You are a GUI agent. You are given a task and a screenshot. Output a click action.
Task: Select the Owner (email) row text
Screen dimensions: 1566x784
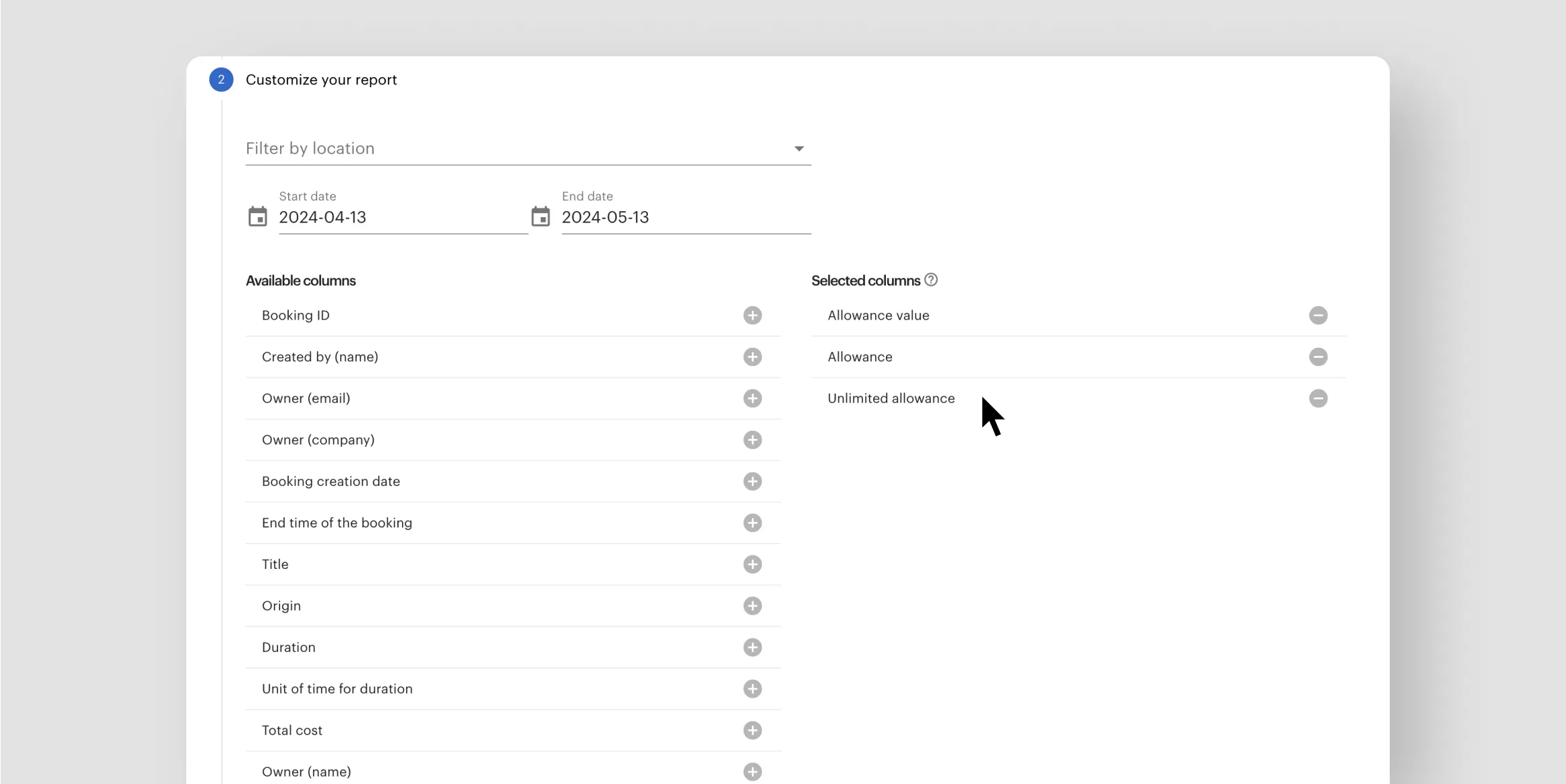point(306,399)
